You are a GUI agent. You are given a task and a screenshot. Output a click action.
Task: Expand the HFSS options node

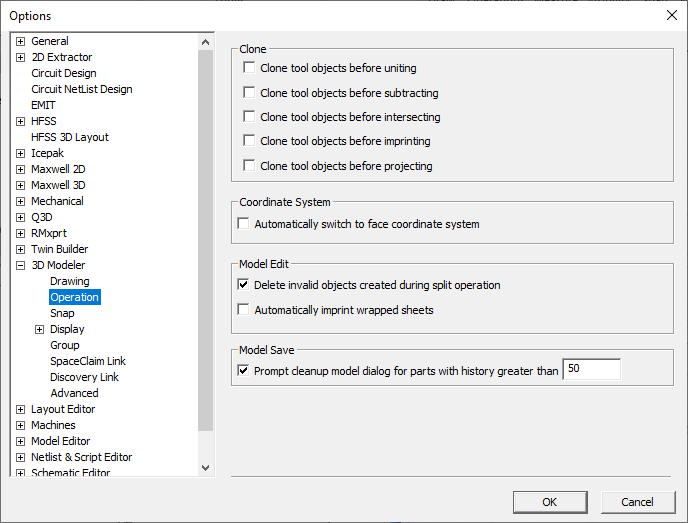tap(20, 121)
